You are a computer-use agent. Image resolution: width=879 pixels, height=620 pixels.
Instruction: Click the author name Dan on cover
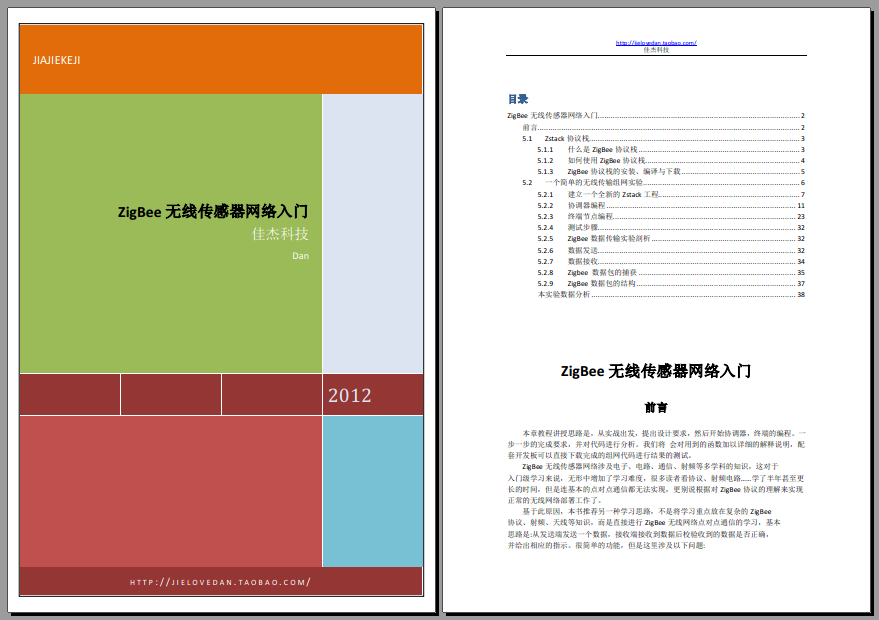coord(300,256)
